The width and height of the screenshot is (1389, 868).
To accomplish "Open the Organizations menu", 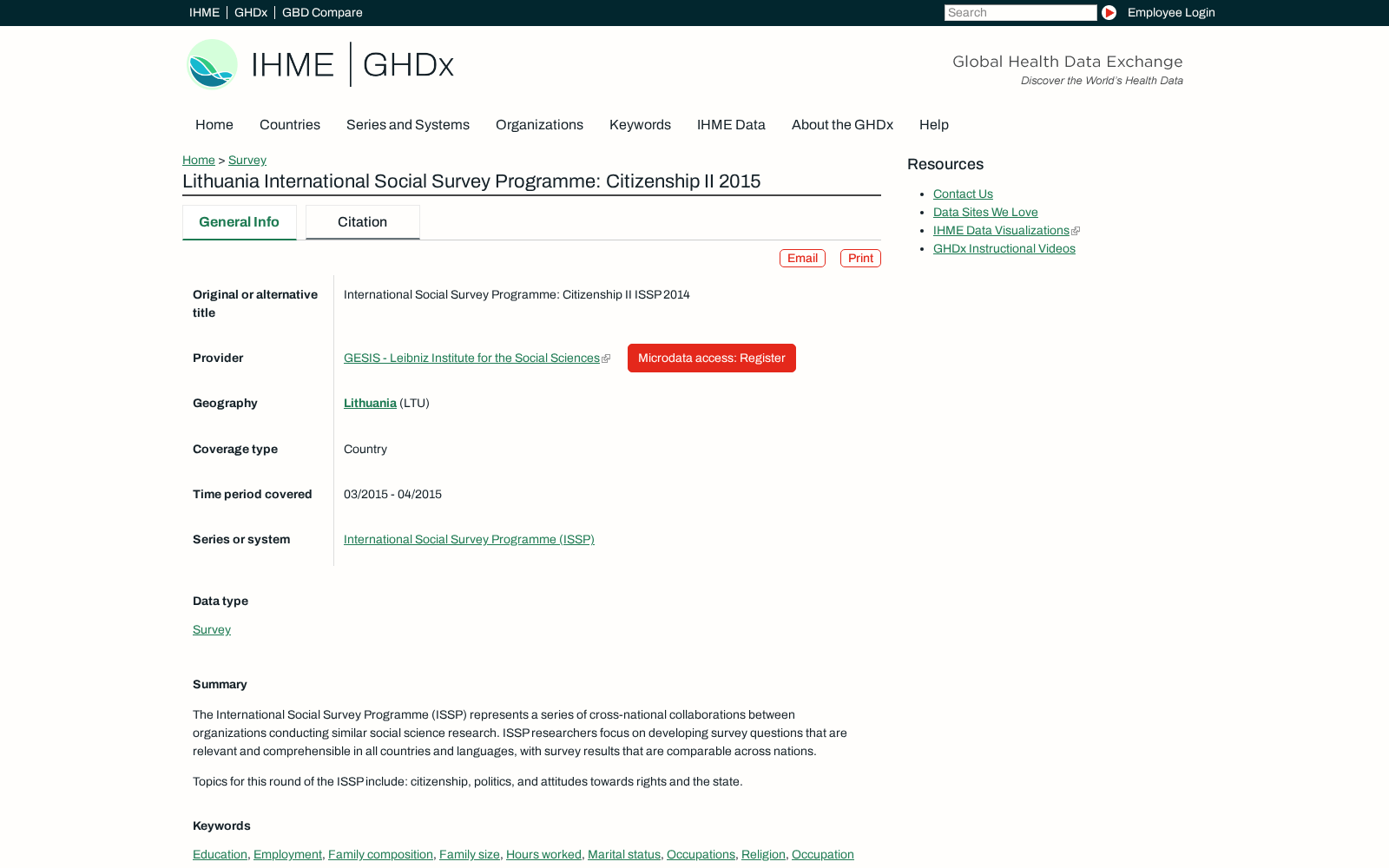I will pyautogui.click(x=539, y=125).
